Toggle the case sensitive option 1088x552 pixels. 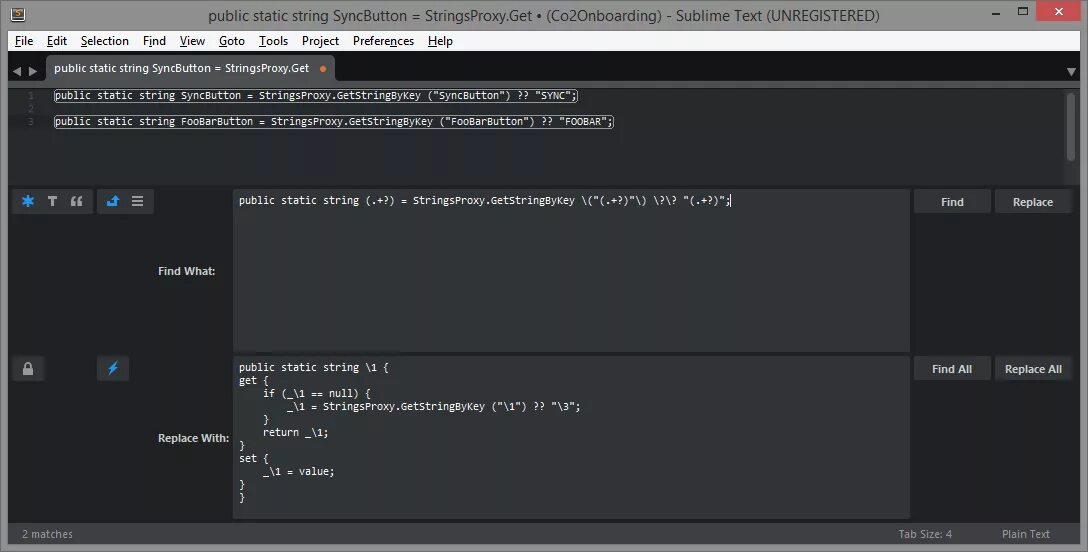(52, 201)
